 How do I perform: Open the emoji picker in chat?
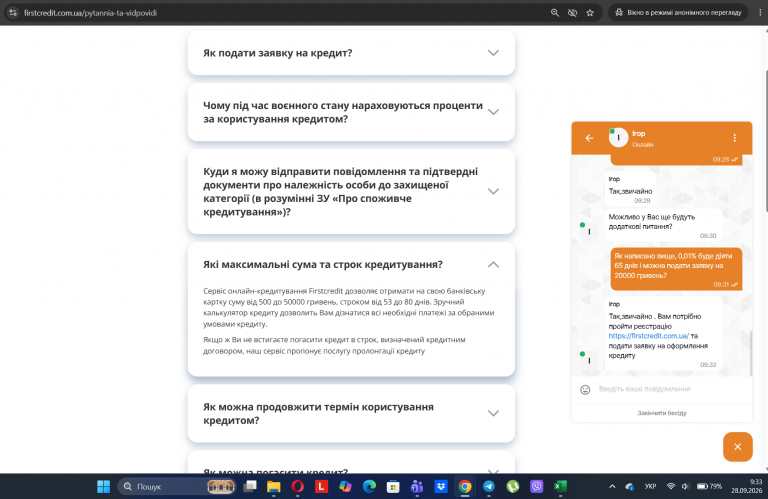click(x=585, y=390)
